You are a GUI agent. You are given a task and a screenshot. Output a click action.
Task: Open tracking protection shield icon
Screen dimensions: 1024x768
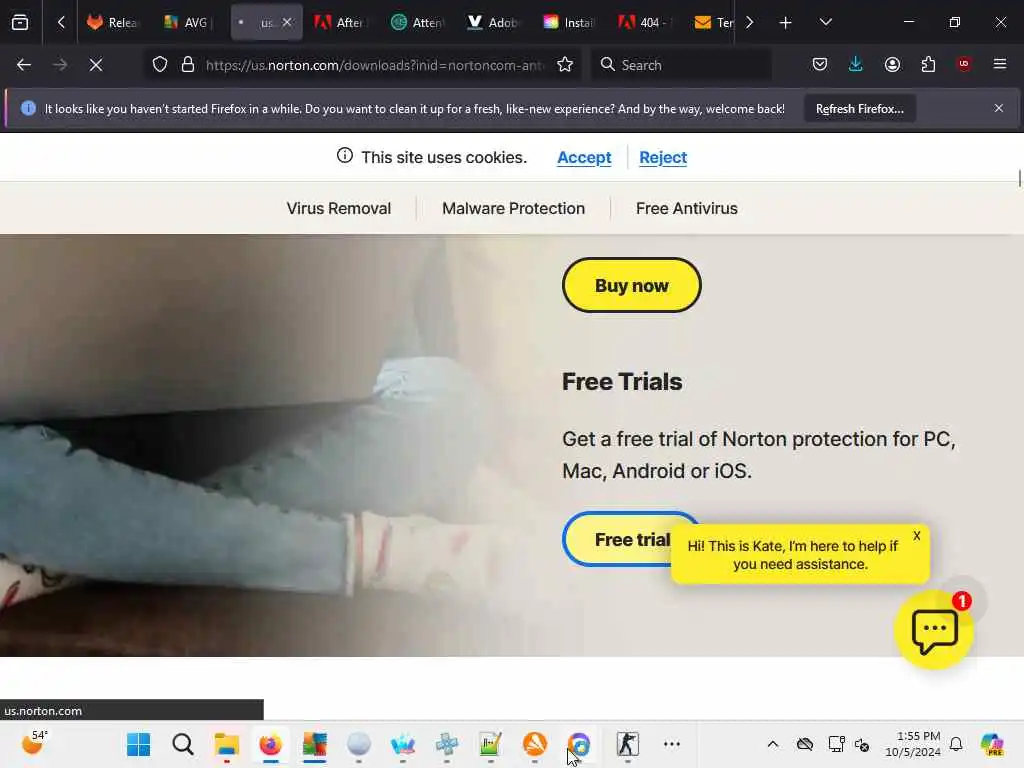(x=160, y=65)
